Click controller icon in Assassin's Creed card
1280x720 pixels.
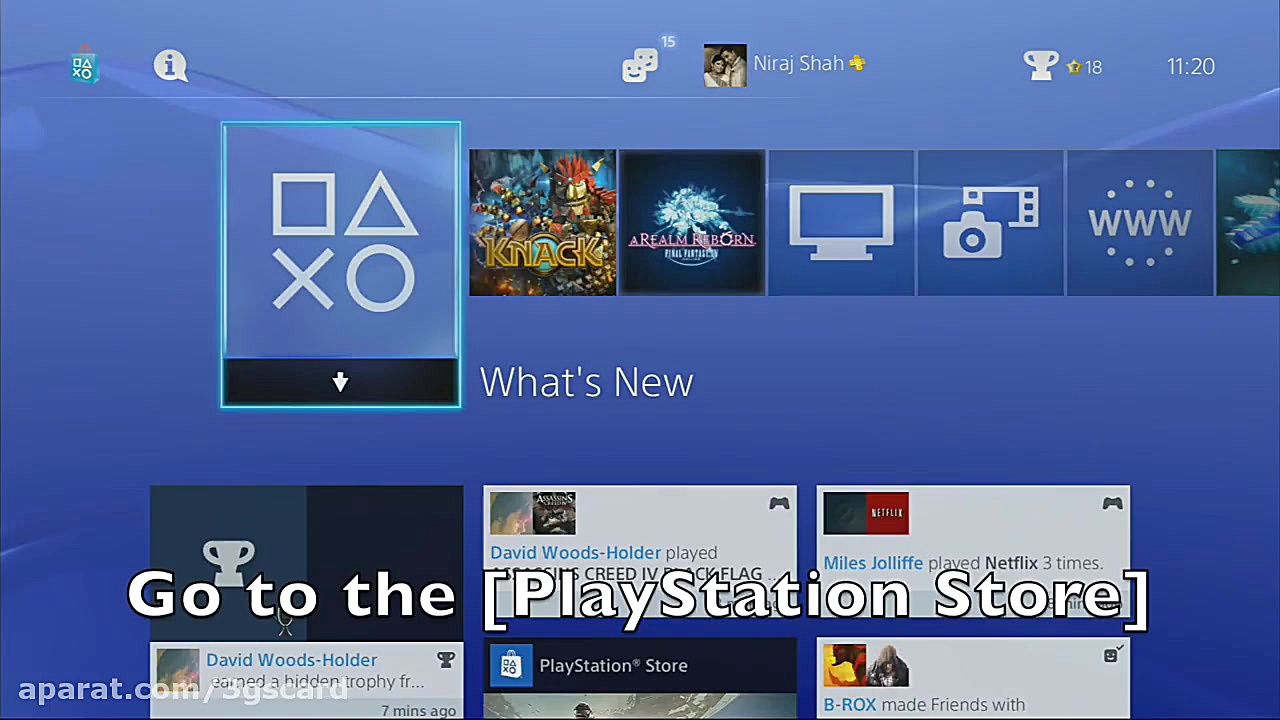[x=779, y=504]
